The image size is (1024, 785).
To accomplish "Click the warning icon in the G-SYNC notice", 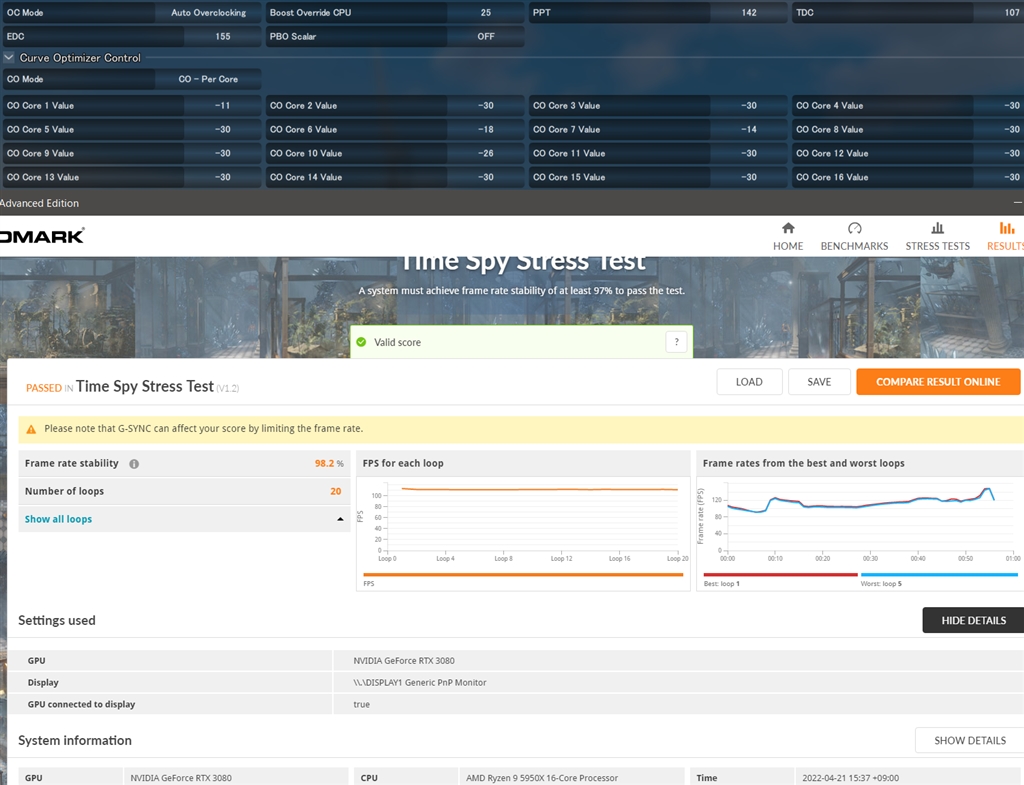I will click(x=31, y=429).
